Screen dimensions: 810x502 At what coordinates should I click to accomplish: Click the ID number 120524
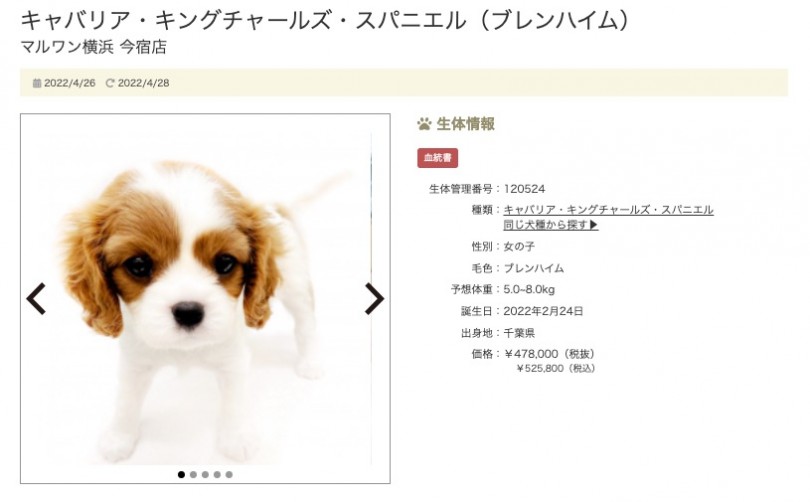pyautogui.click(x=524, y=189)
